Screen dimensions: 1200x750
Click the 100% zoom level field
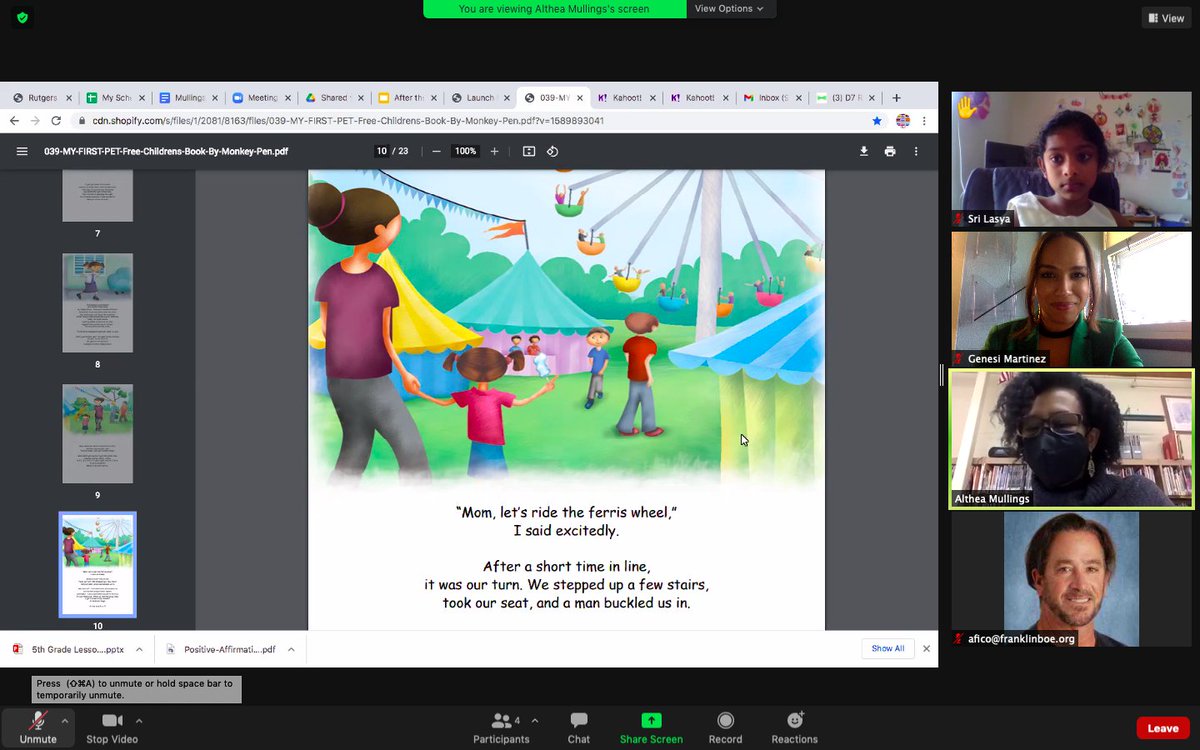click(465, 151)
